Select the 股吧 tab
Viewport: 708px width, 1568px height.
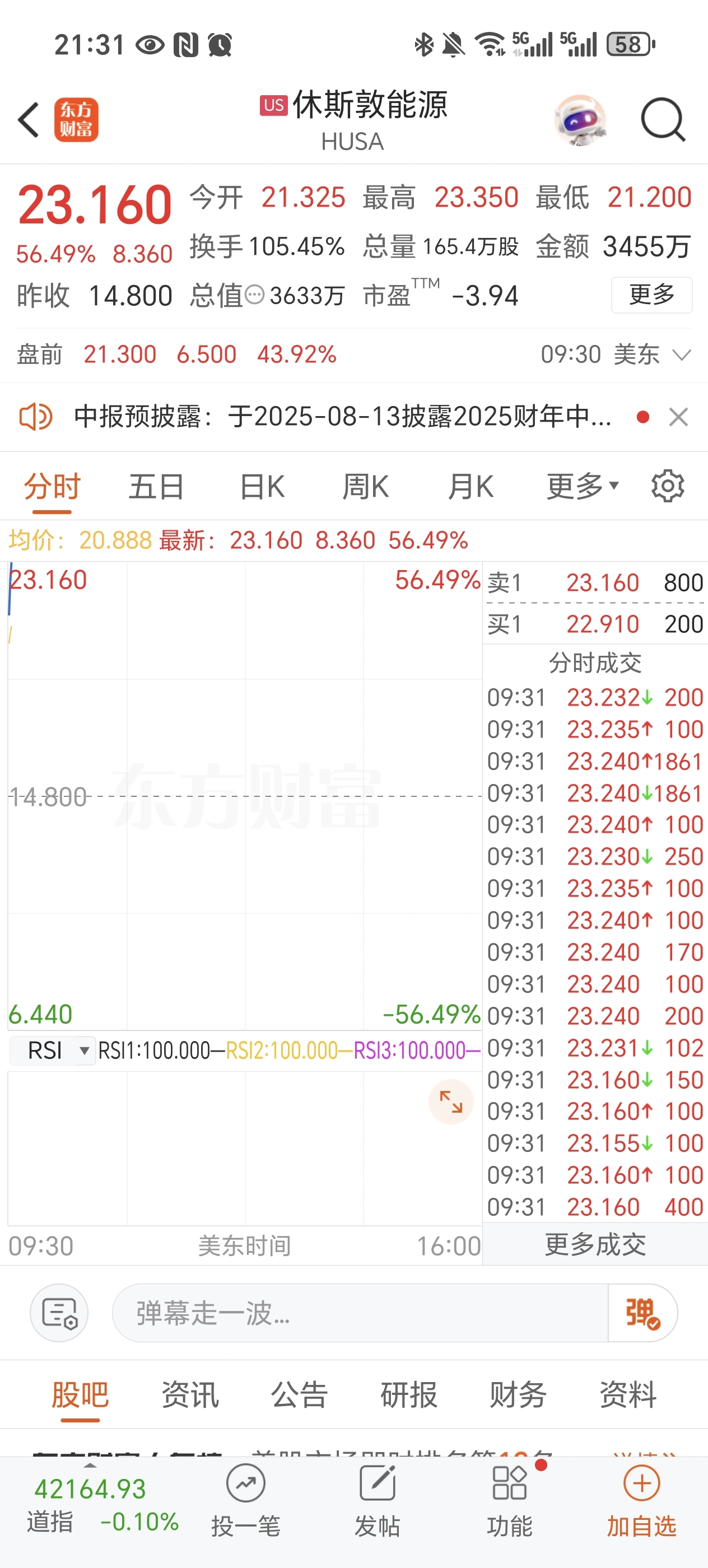pyautogui.click(x=80, y=1394)
